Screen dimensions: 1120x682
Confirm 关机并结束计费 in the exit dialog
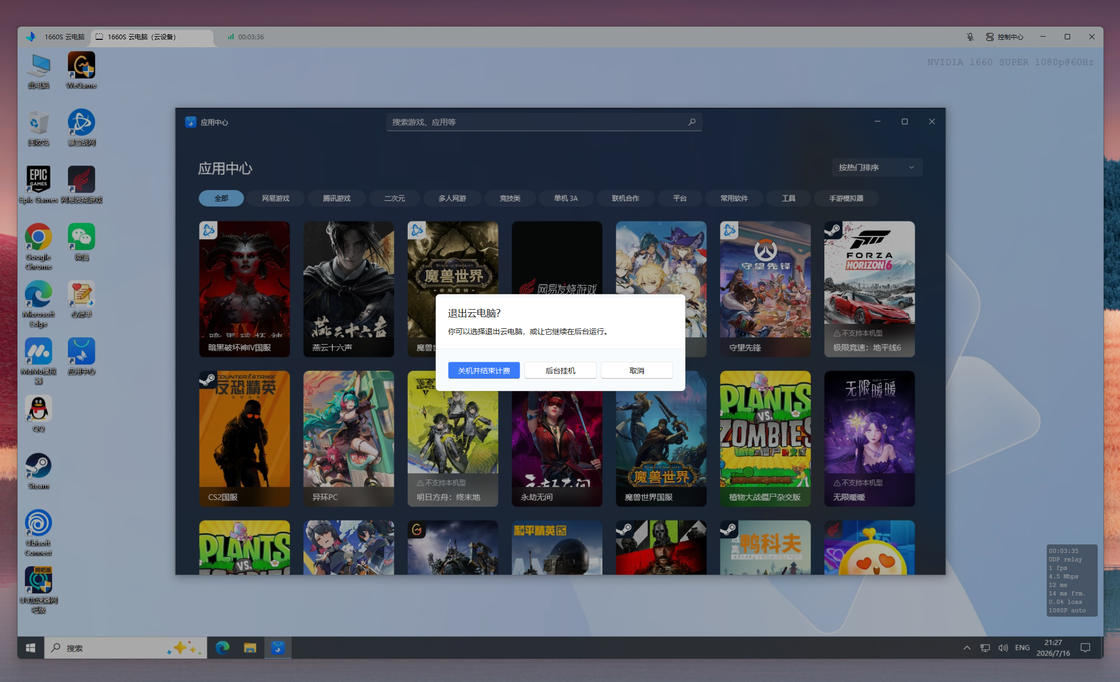pos(484,370)
